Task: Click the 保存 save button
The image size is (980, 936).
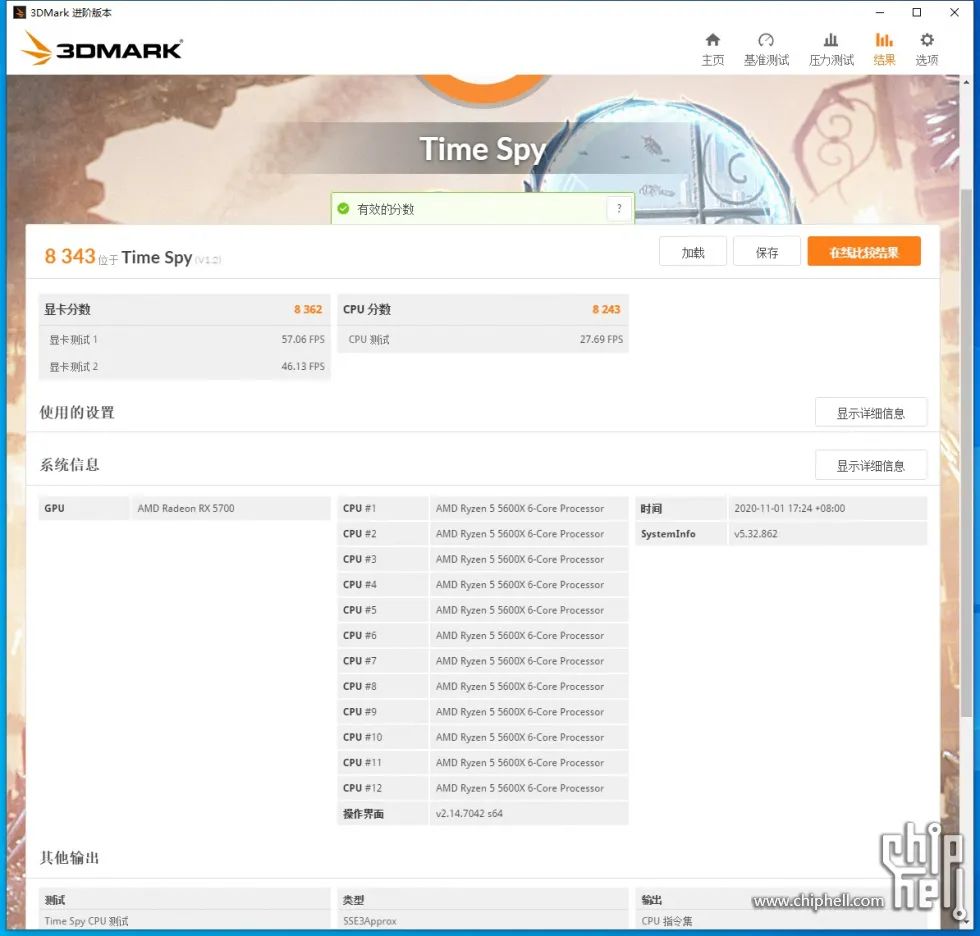Action: point(767,252)
